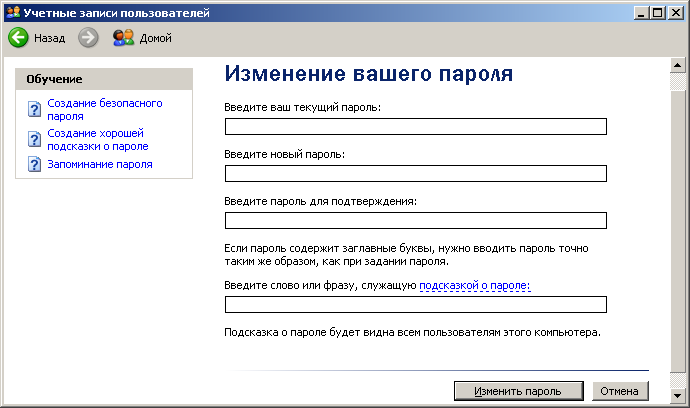Close the user accounts window
Image resolution: width=690 pixels, height=408 pixels.
[675, 13]
